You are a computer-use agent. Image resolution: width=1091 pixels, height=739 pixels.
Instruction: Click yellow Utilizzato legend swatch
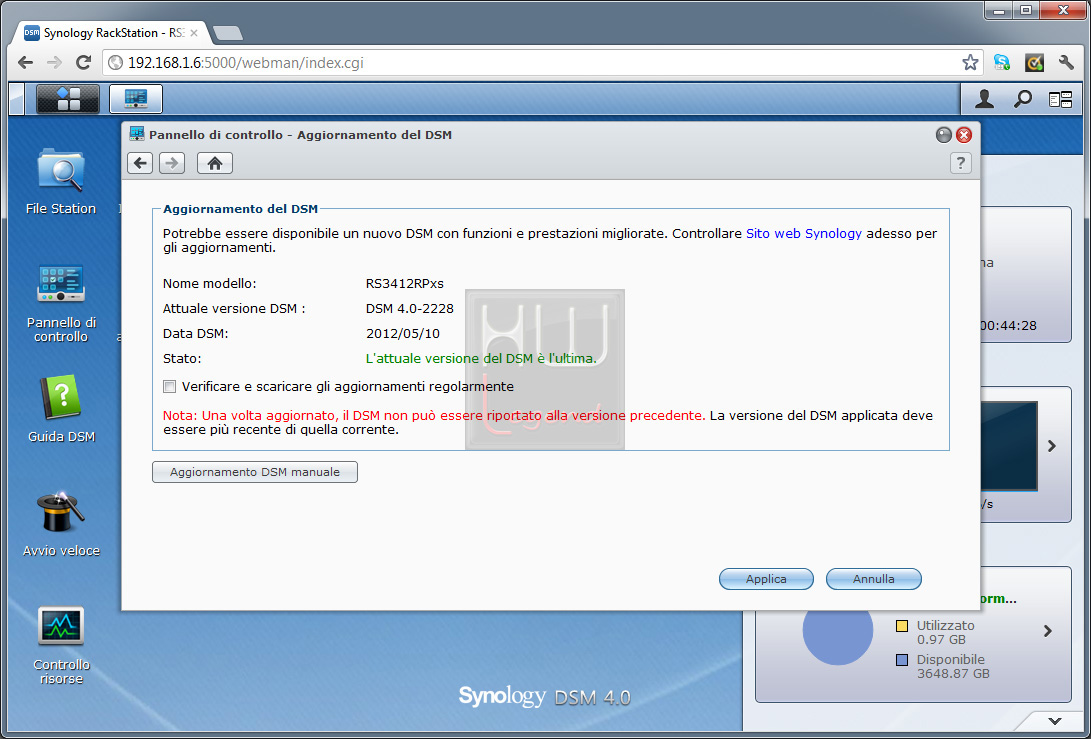[902, 626]
